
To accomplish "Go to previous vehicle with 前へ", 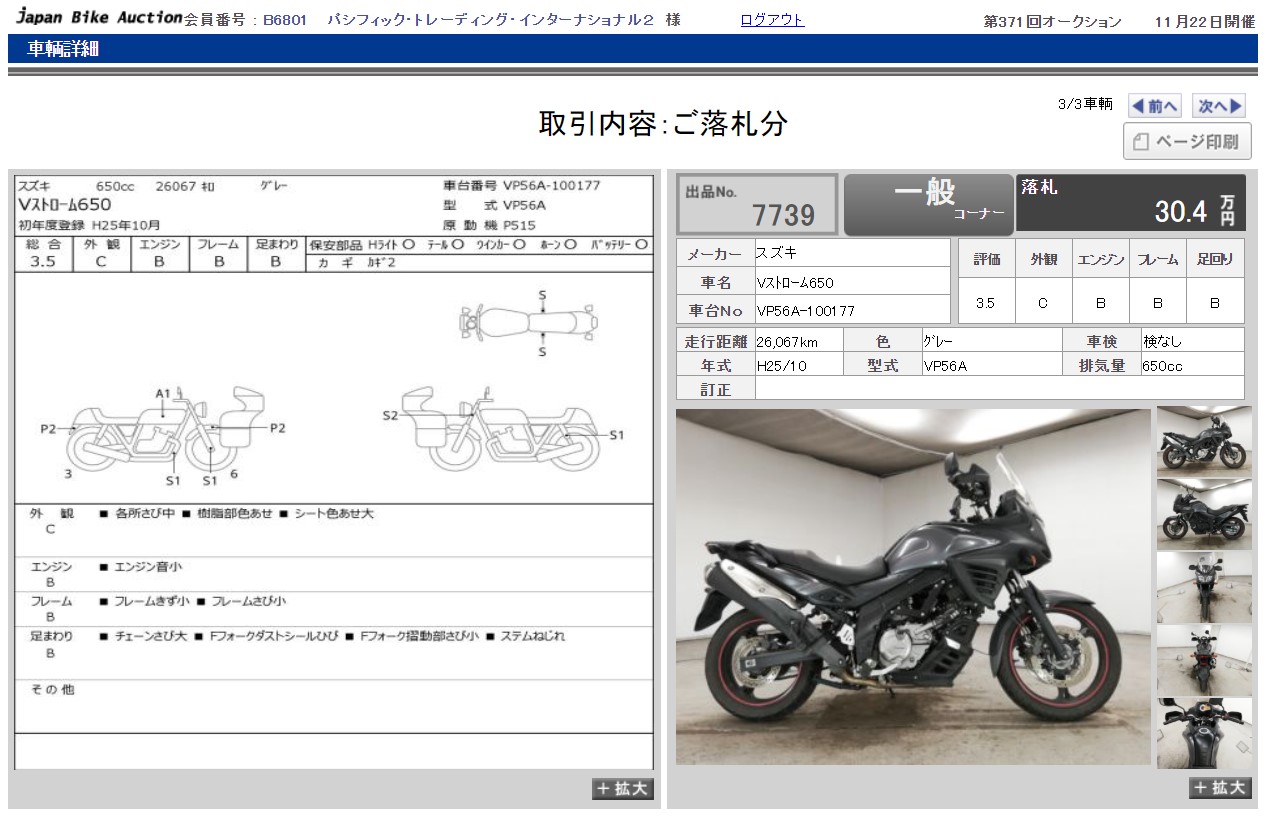I will pos(1155,106).
